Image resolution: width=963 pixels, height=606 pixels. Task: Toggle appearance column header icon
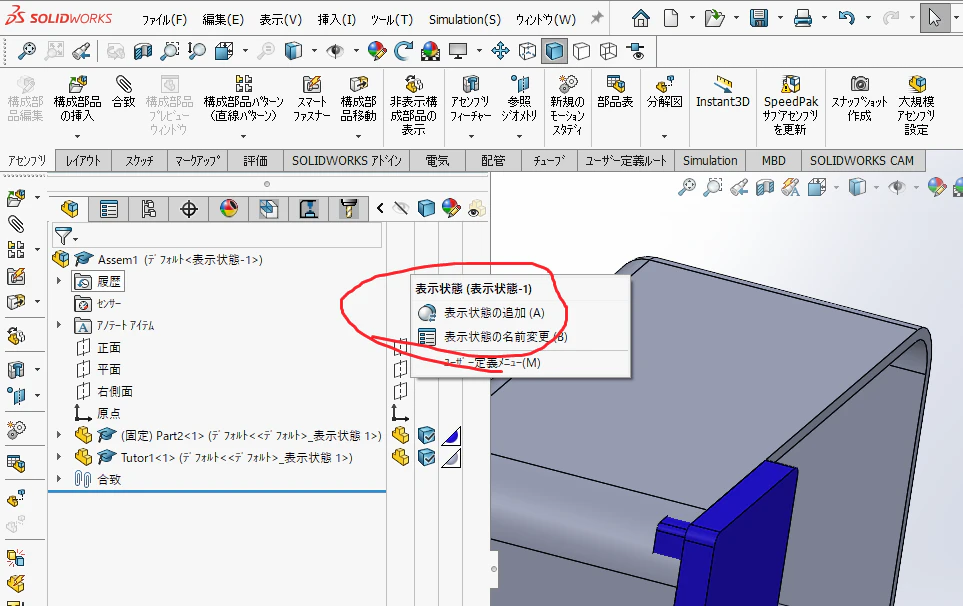point(451,209)
